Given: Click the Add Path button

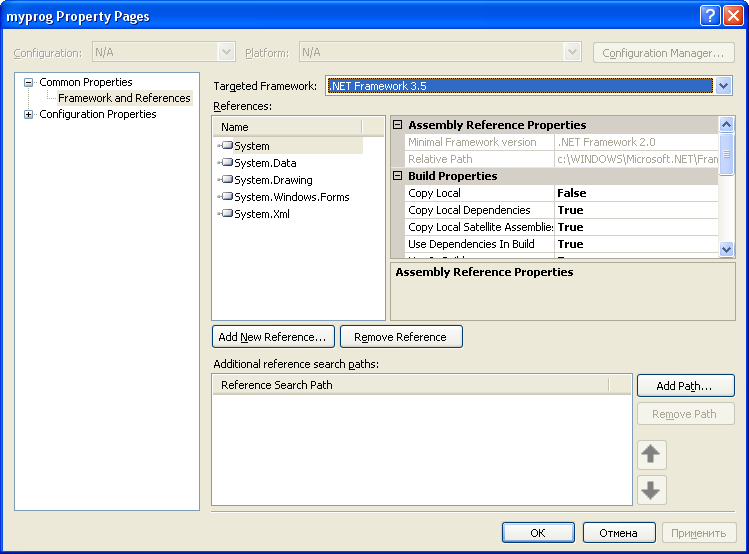Looking at the screenshot, I should coord(685,386).
